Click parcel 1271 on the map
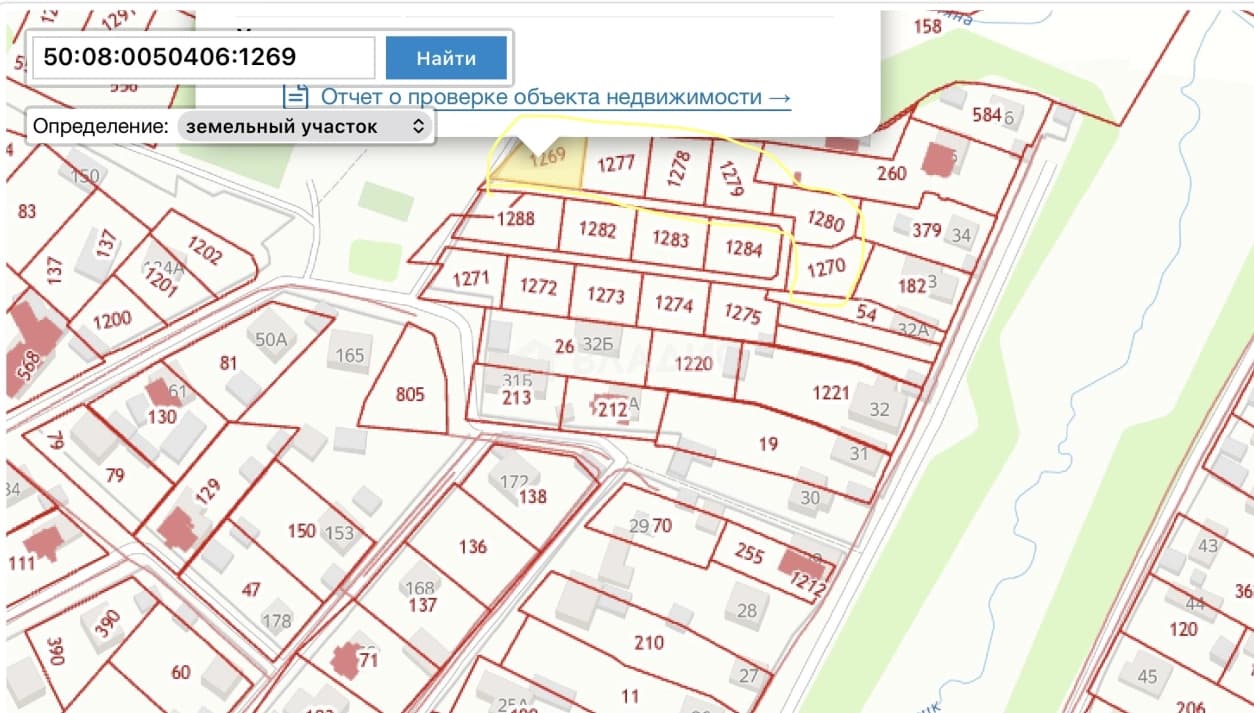The image size is (1254, 713). (x=471, y=277)
